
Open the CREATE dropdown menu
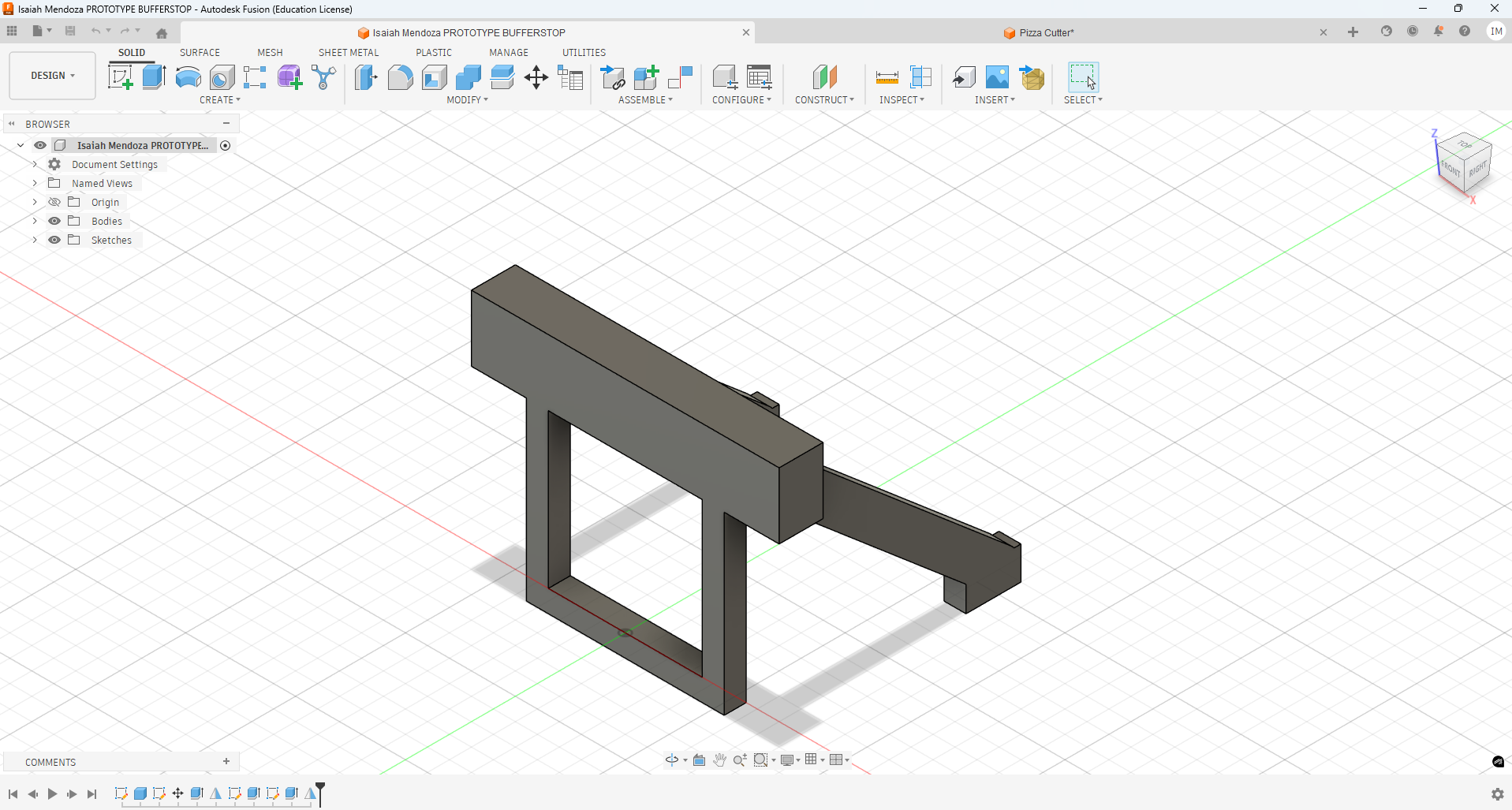tap(220, 100)
